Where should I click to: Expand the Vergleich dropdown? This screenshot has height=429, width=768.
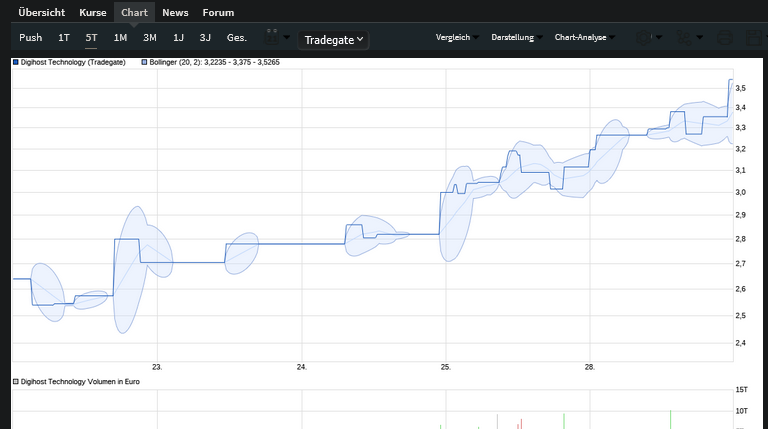[x=457, y=37]
